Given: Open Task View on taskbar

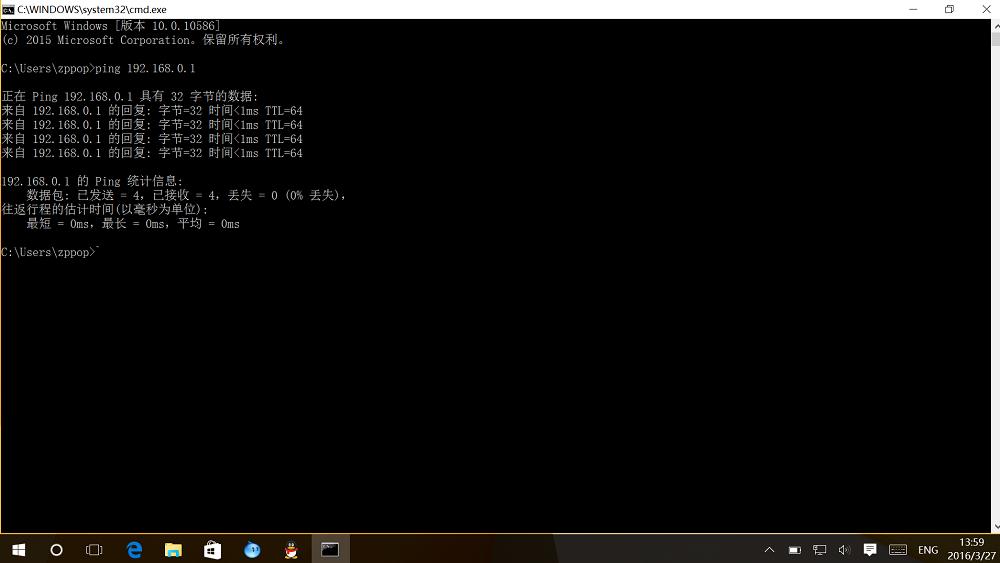Looking at the screenshot, I should [94, 550].
